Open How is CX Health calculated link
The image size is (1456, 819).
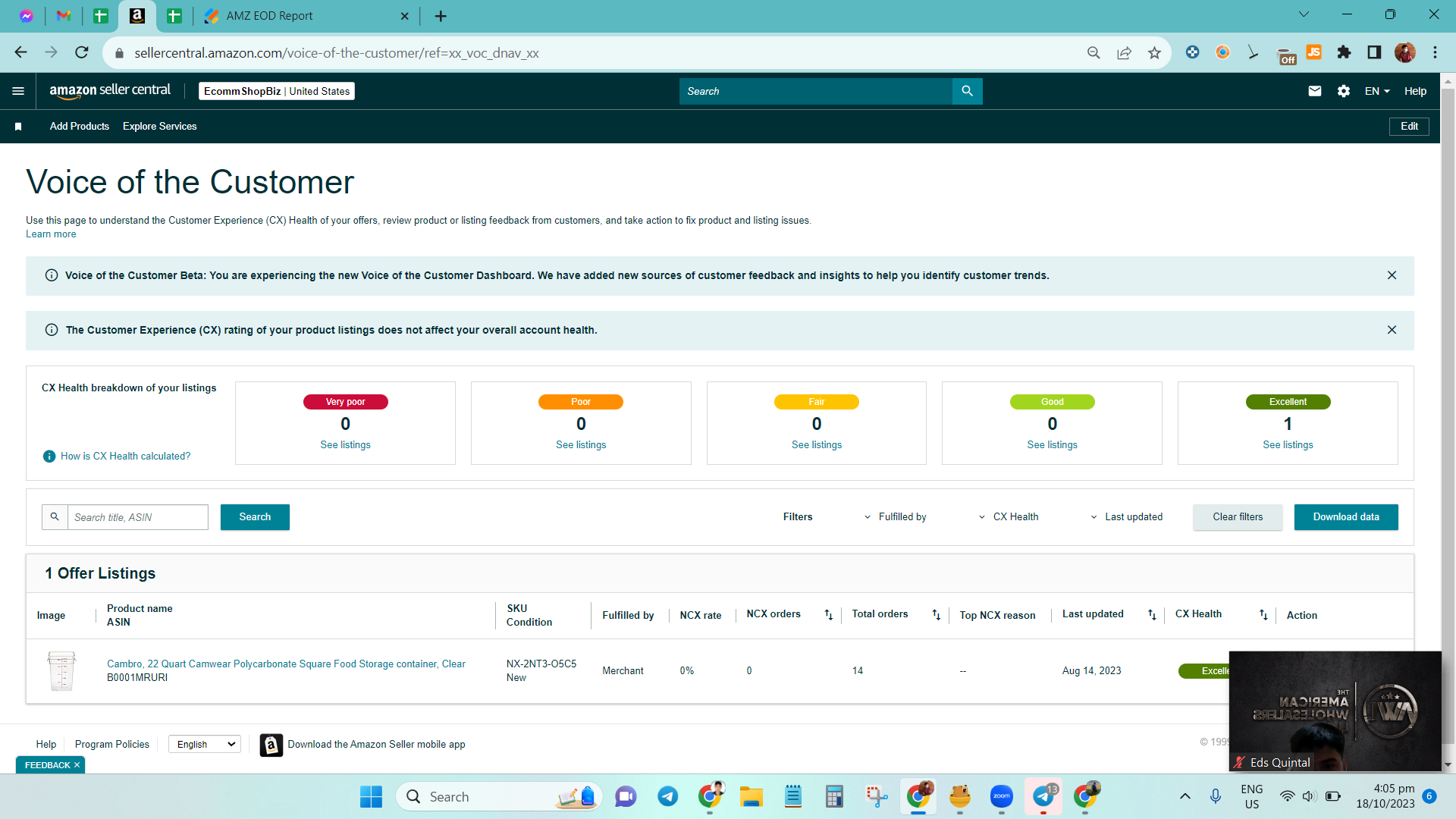(x=126, y=457)
